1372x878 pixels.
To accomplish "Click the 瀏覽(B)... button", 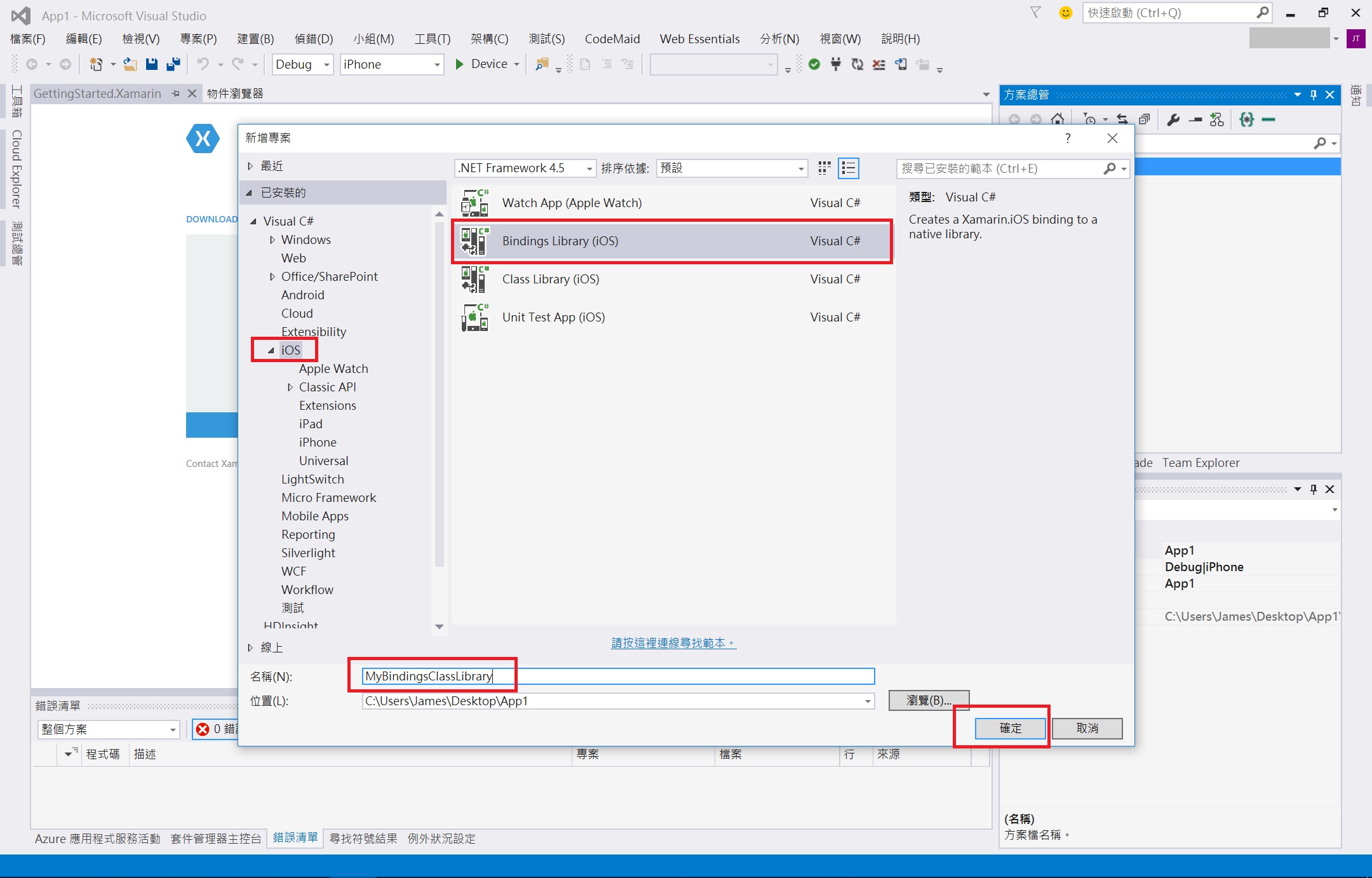I will coord(929,701).
